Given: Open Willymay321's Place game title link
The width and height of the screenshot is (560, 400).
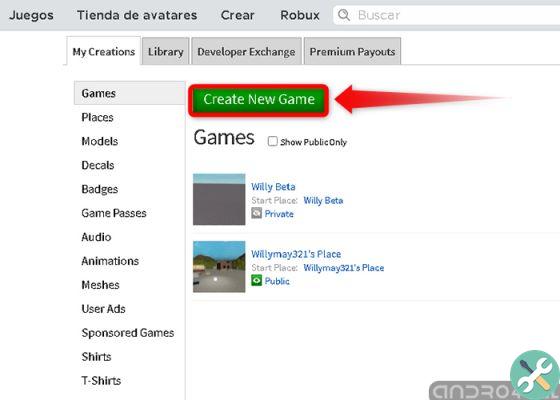Looking at the screenshot, I should click(296, 254).
